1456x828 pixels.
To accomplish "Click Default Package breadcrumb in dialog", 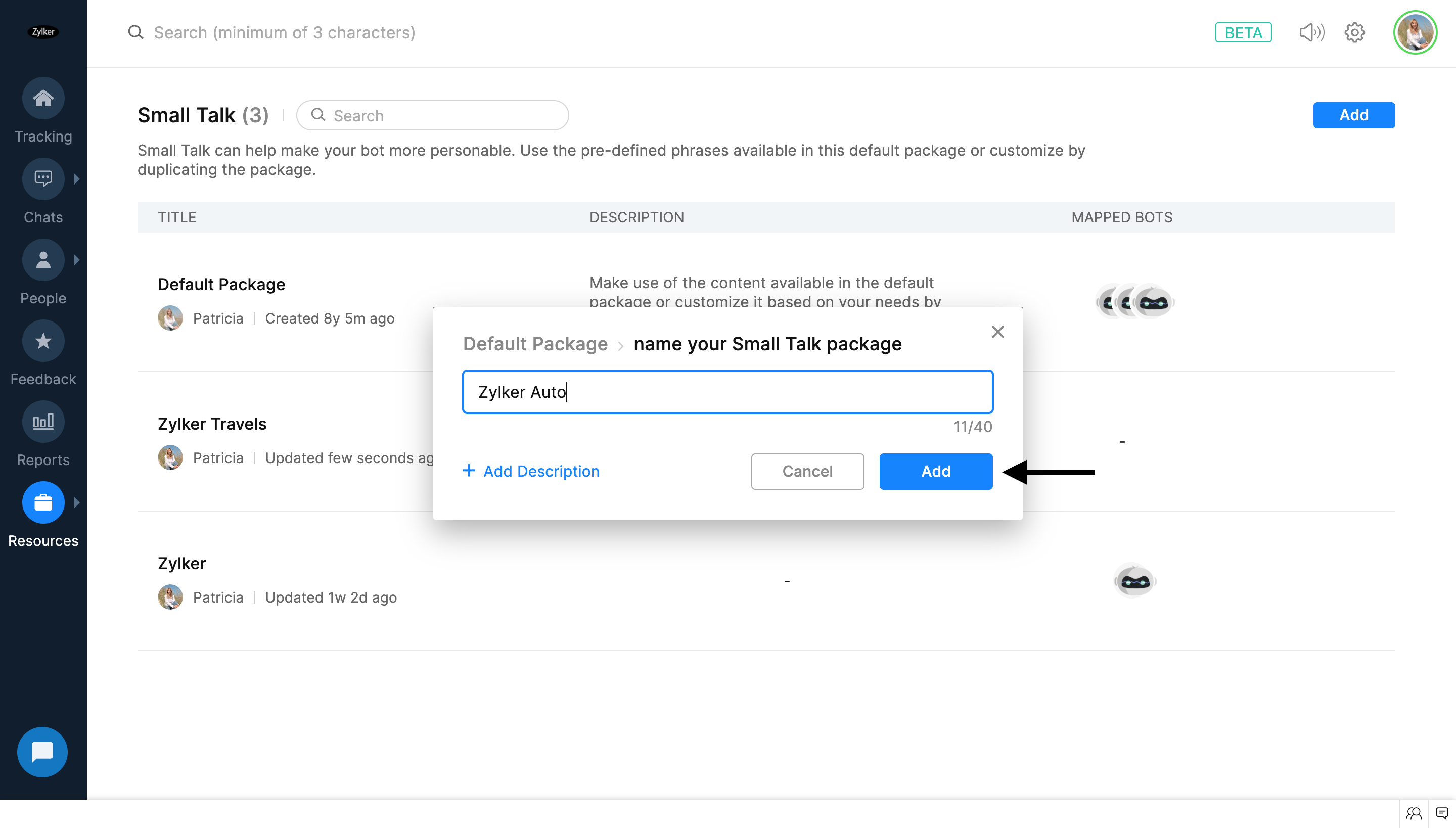I will click(535, 344).
